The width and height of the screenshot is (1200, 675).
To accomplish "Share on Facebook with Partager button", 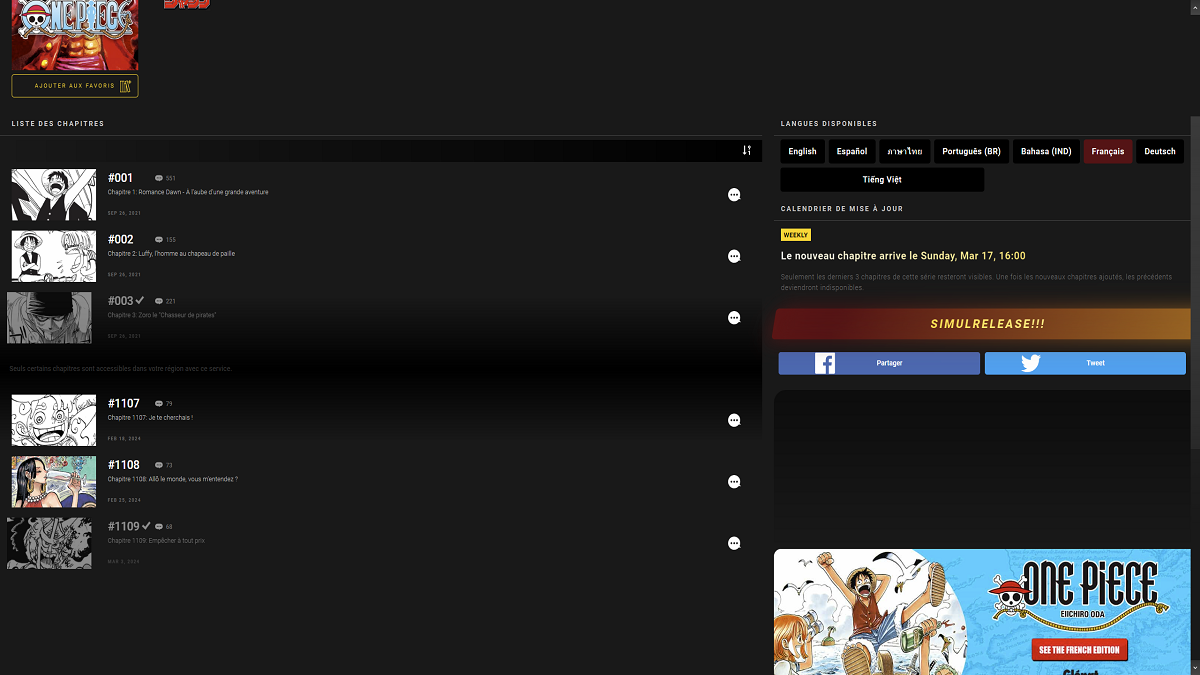I will [879, 363].
